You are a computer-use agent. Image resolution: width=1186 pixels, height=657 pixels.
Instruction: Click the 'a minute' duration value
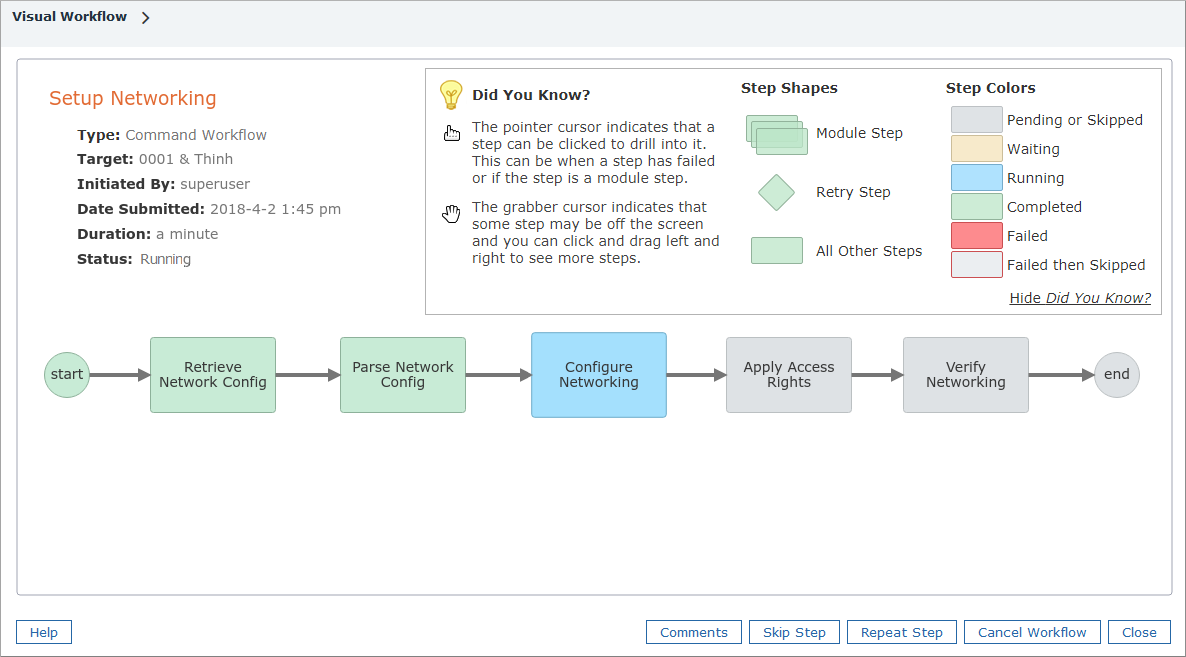(187, 234)
